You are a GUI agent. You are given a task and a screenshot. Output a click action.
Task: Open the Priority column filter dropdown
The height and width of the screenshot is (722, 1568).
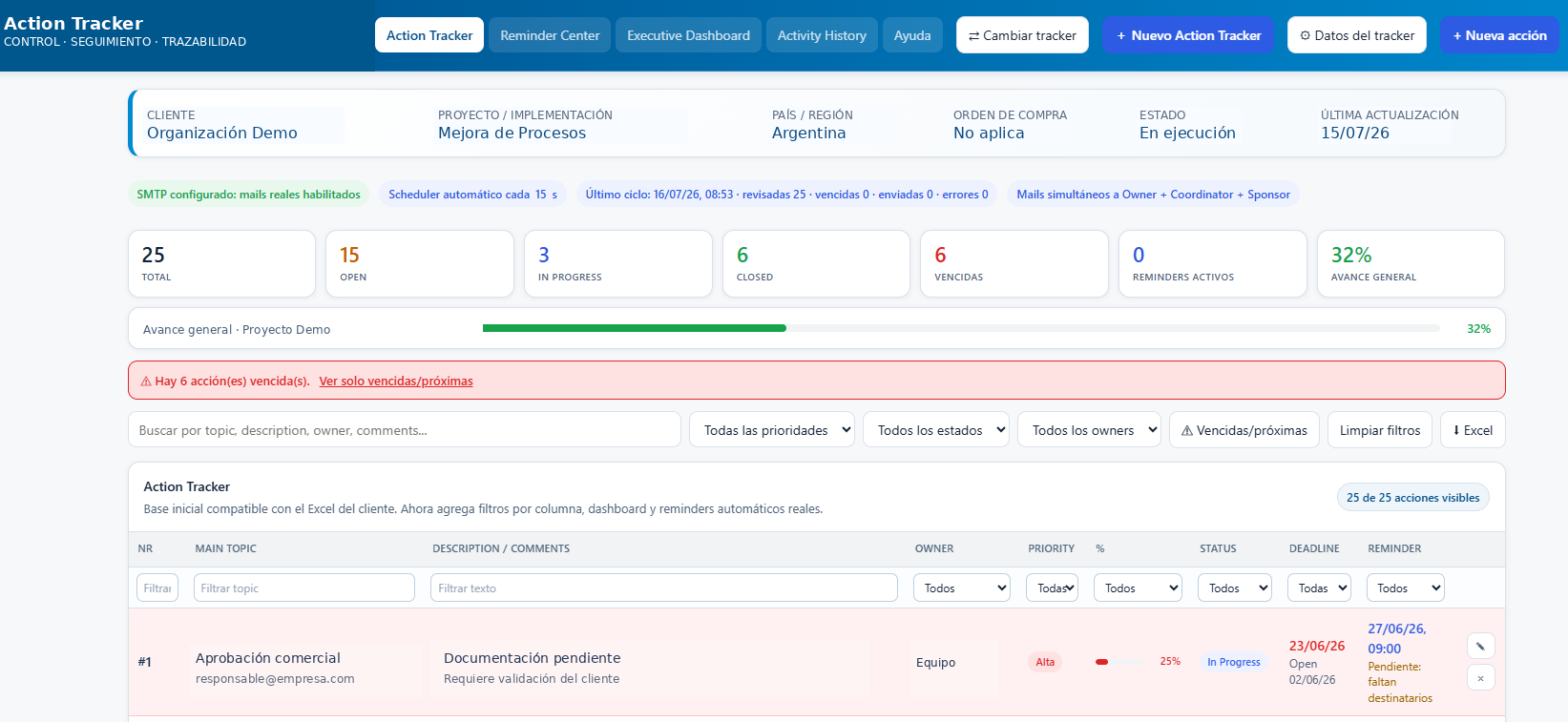1052,588
